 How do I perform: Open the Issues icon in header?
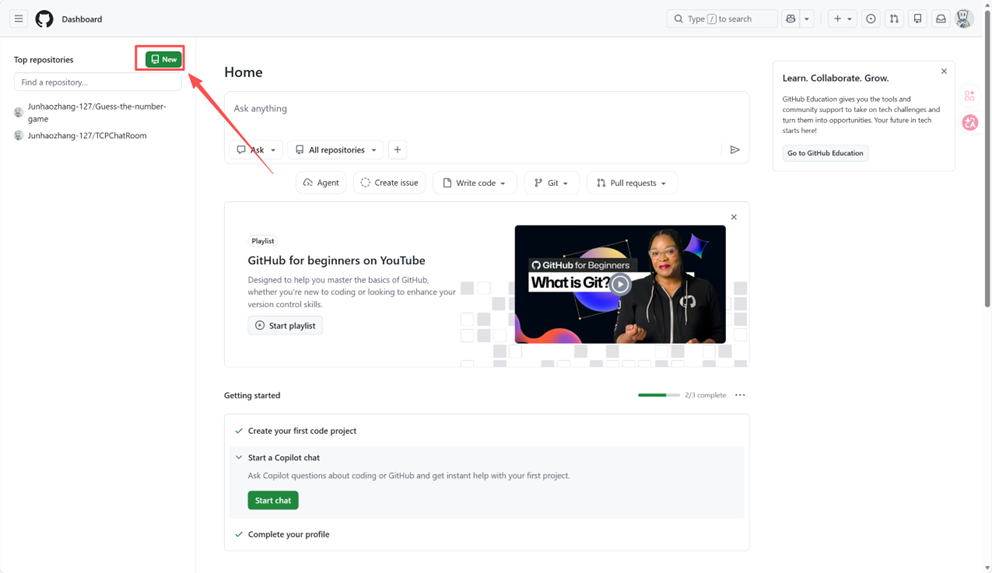click(871, 19)
